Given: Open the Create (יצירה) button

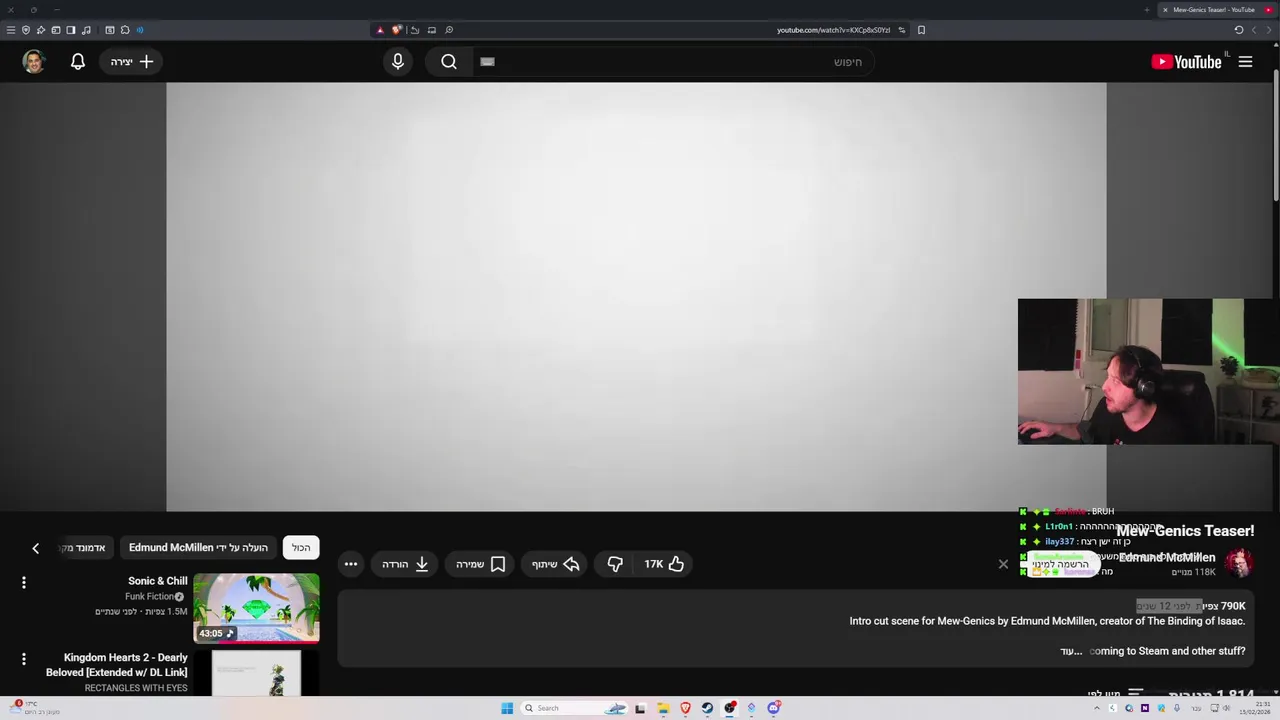Looking at the screenshot, I should click(x=132, y=62).
